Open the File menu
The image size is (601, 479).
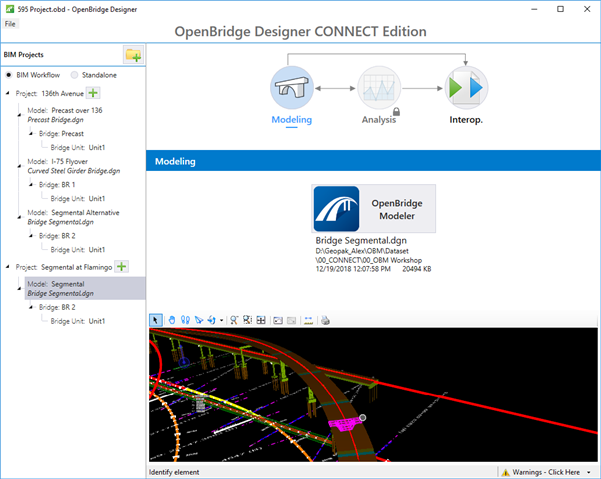[10, 24]
